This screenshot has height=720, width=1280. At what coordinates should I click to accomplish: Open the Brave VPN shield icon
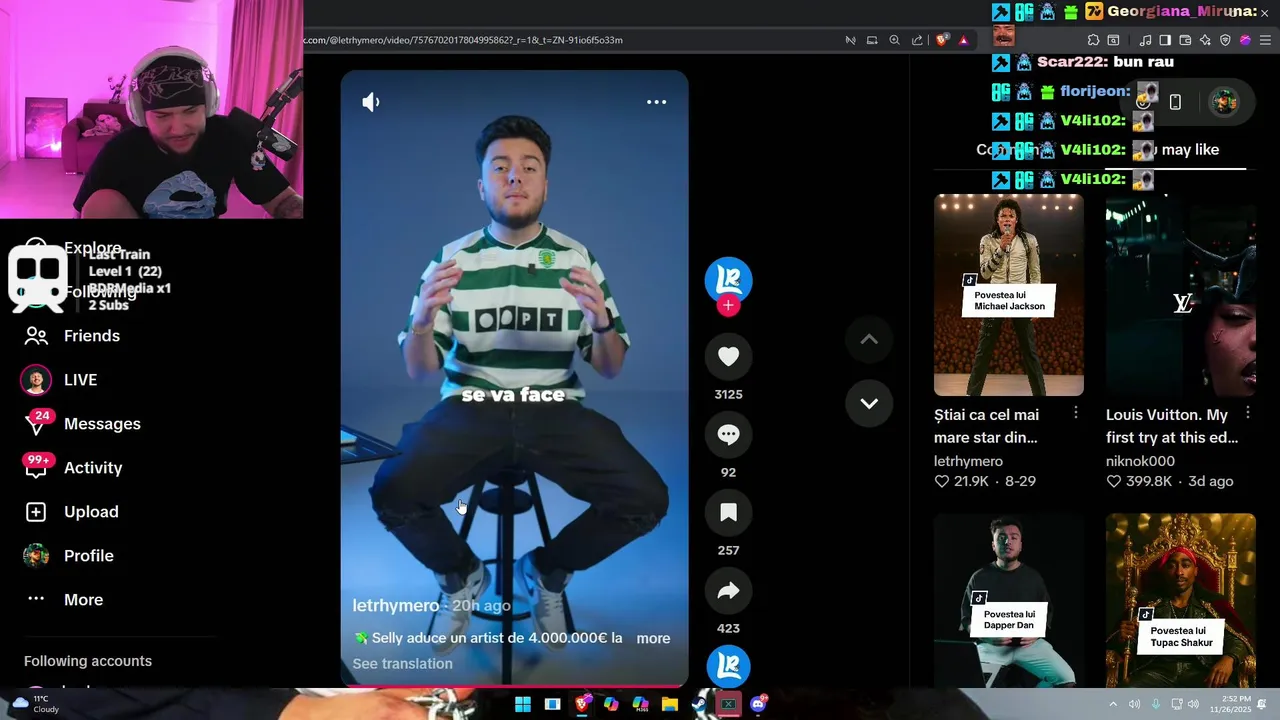[1225, 40]
